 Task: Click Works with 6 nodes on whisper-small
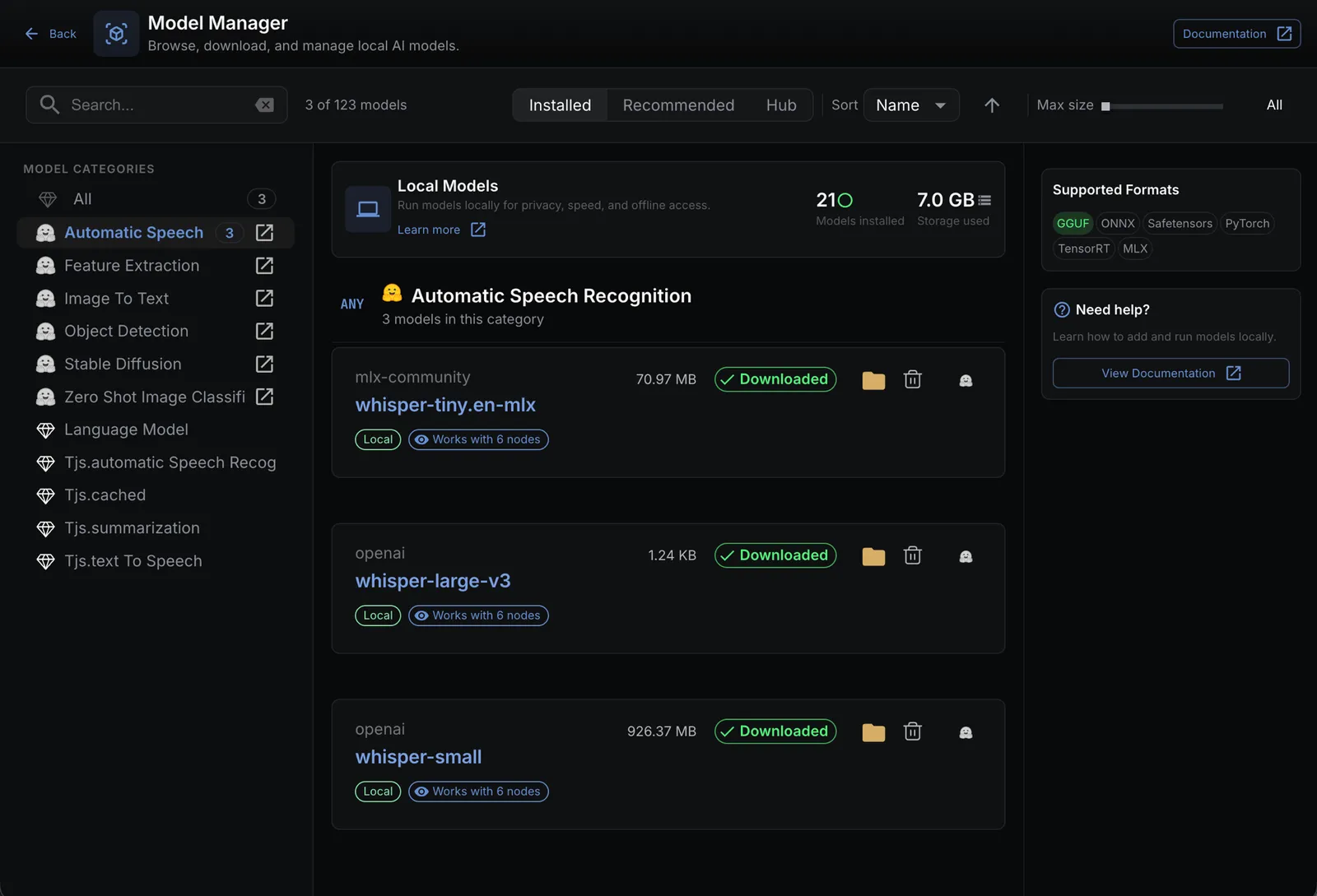click(478, 792)
